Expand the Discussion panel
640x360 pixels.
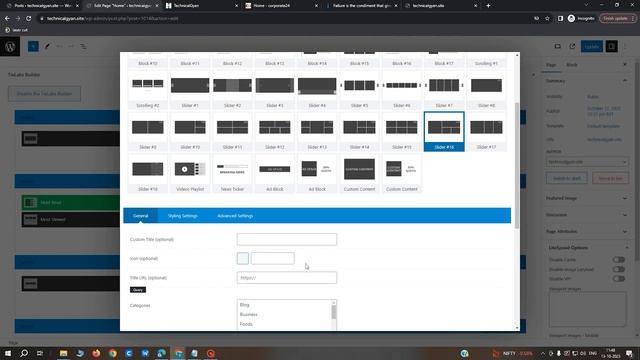(x=587, y=215)
